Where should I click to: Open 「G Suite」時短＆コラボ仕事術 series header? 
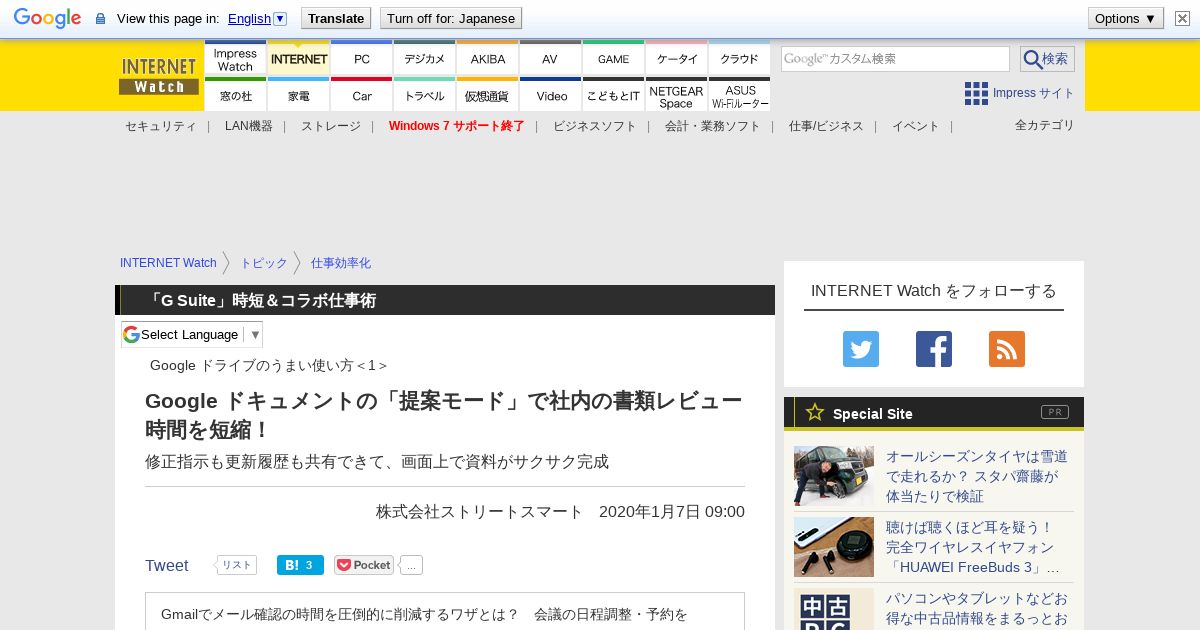(x=261, y=300)
